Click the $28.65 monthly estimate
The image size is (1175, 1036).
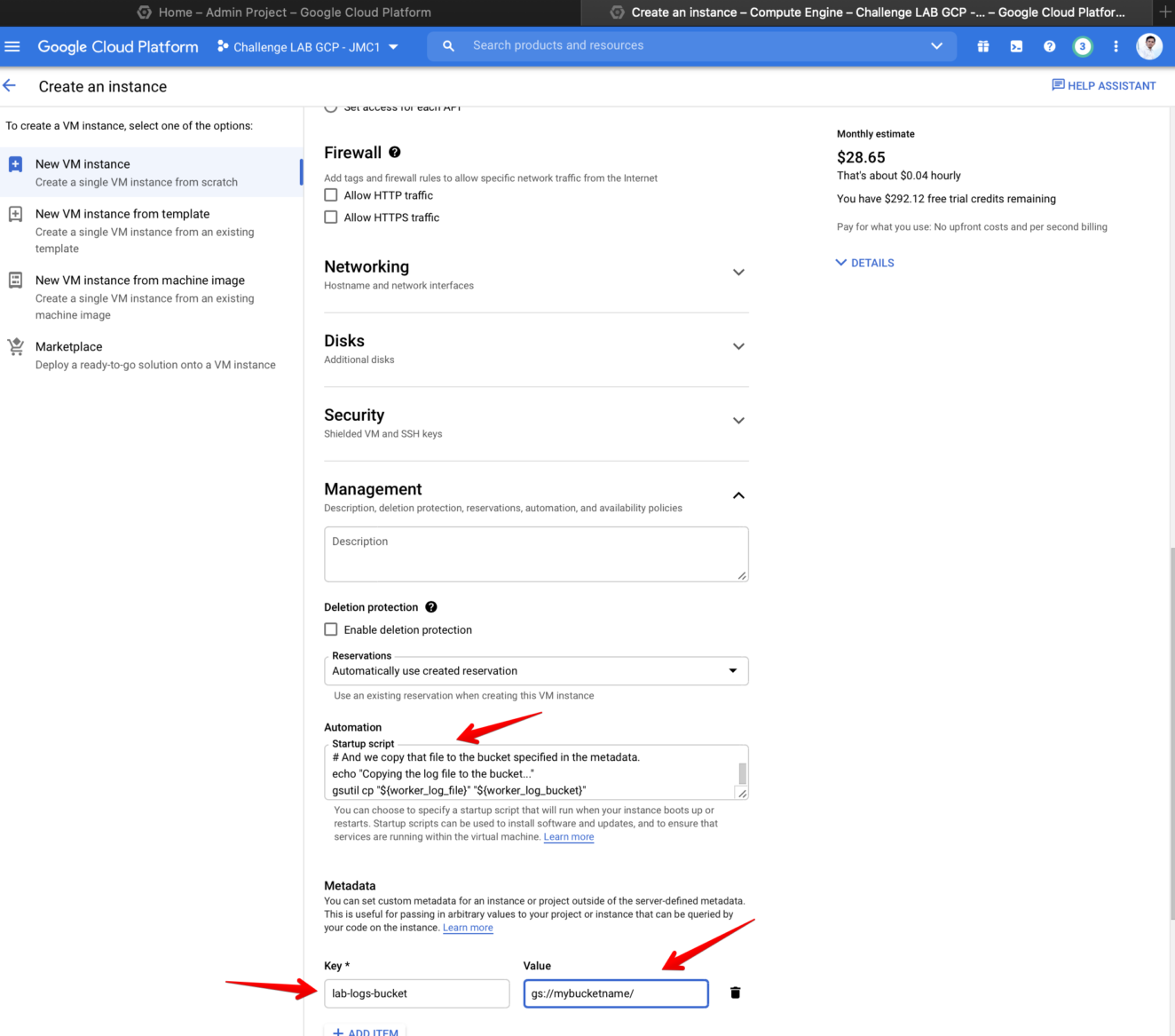[861, 157]
